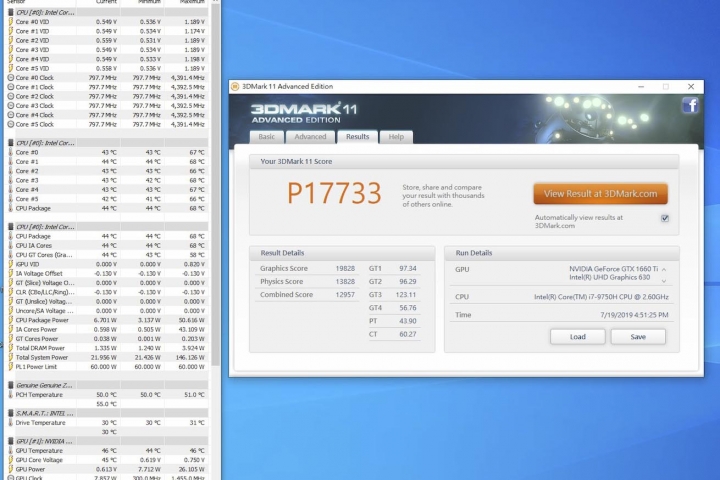Select the Results tab

click(x=357, y=137)
